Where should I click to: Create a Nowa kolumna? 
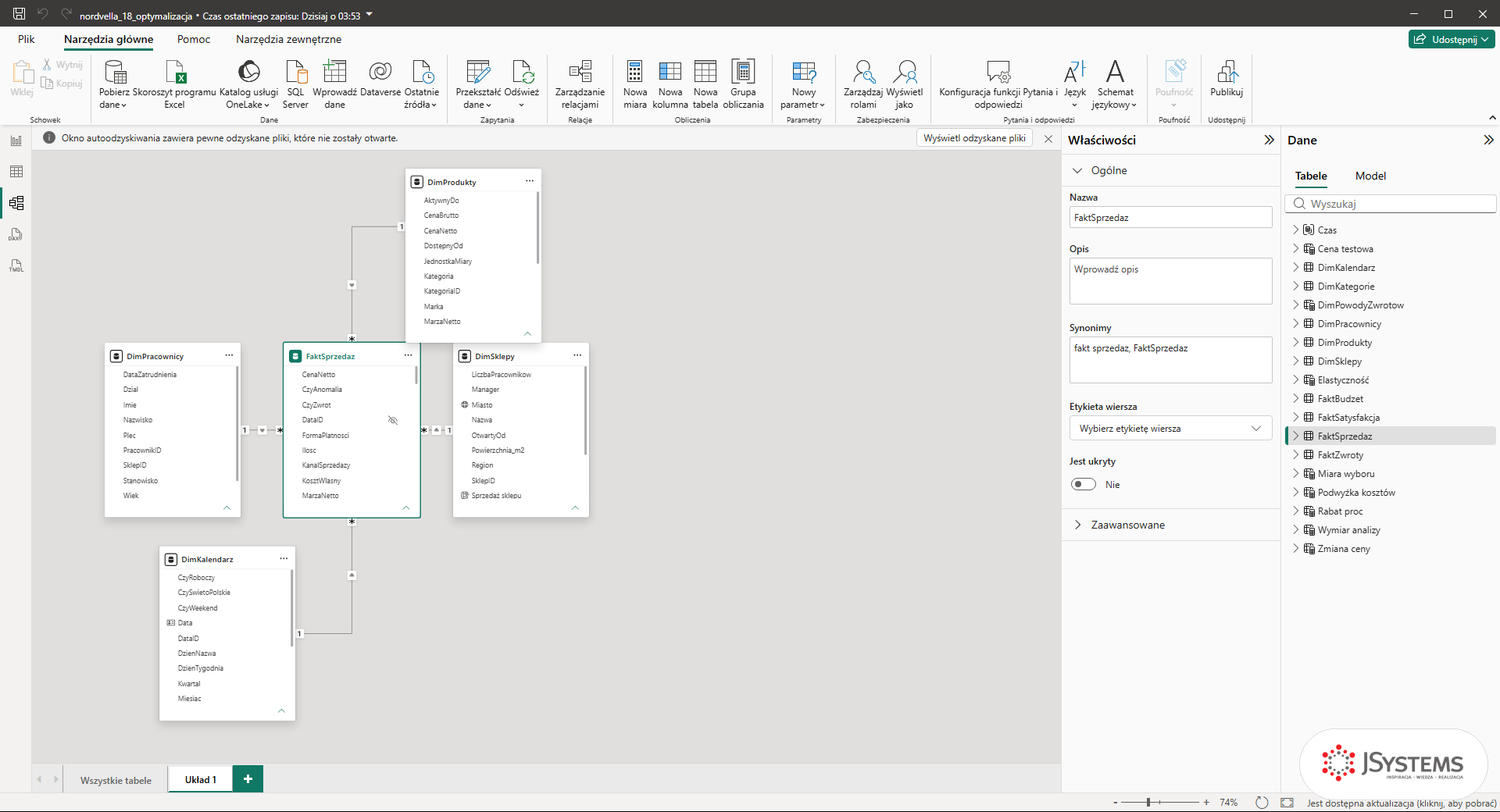[670, 84]
